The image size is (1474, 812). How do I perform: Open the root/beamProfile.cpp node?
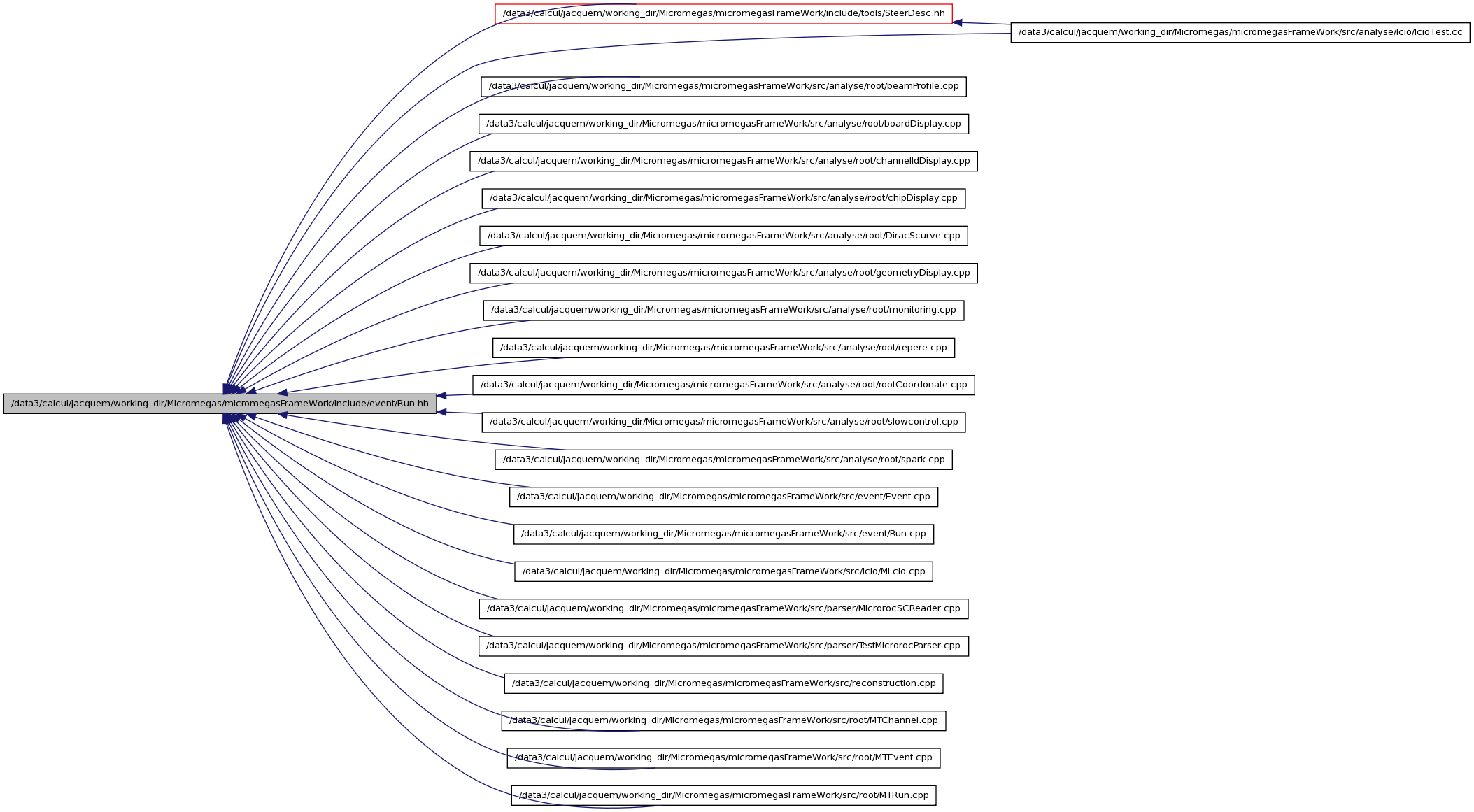tap(723, 87)
